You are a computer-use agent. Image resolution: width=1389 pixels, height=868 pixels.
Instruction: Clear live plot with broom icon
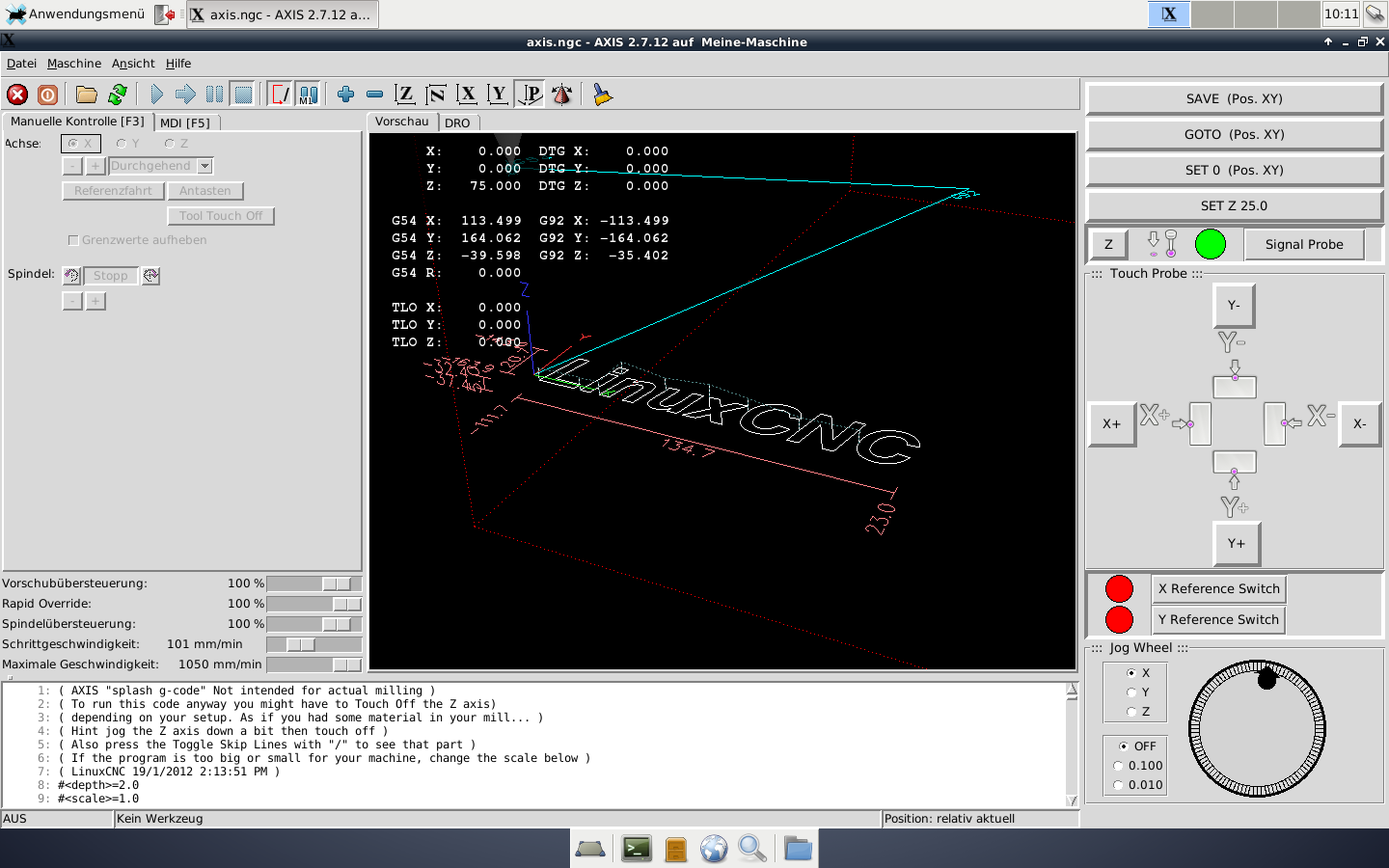click(603, 95)
